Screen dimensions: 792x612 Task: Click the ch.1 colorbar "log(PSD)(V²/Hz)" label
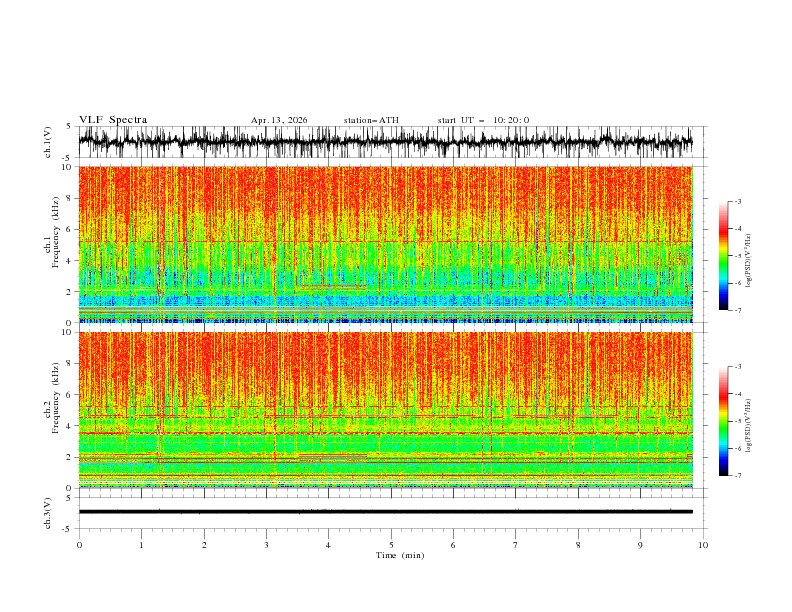(749, 261)
